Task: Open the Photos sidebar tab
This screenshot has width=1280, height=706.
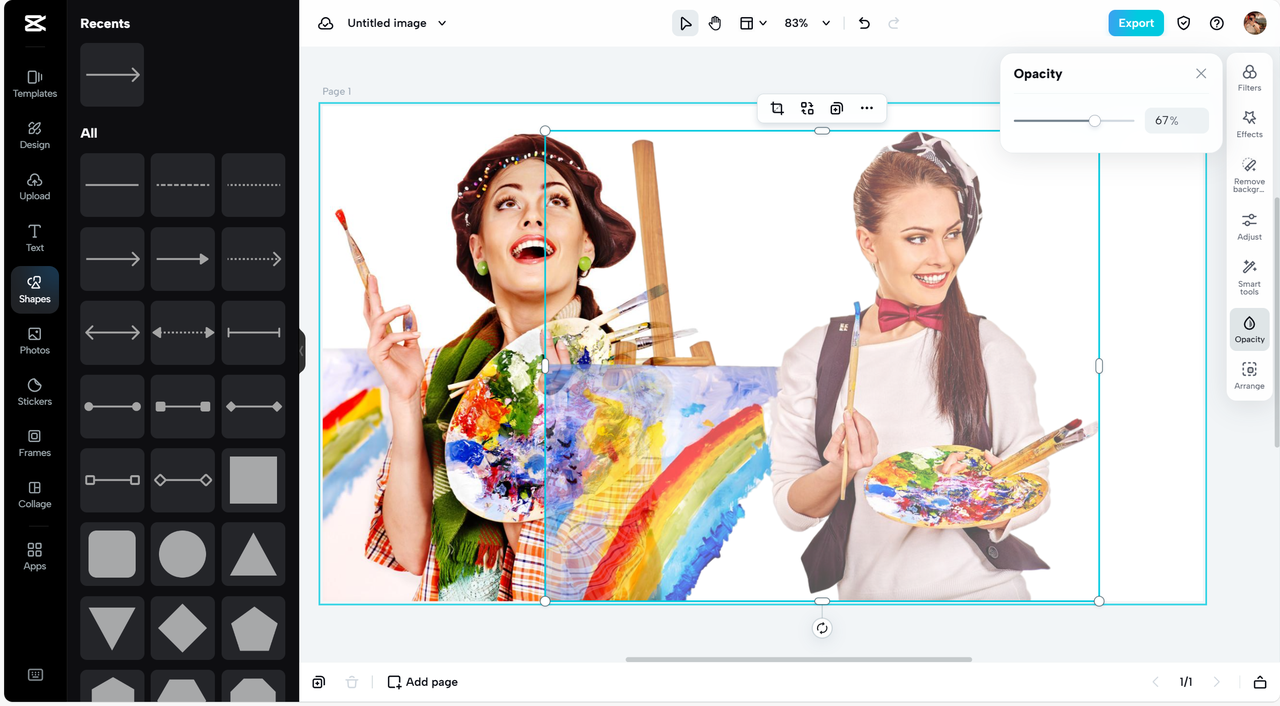Action: click(34, 340)
